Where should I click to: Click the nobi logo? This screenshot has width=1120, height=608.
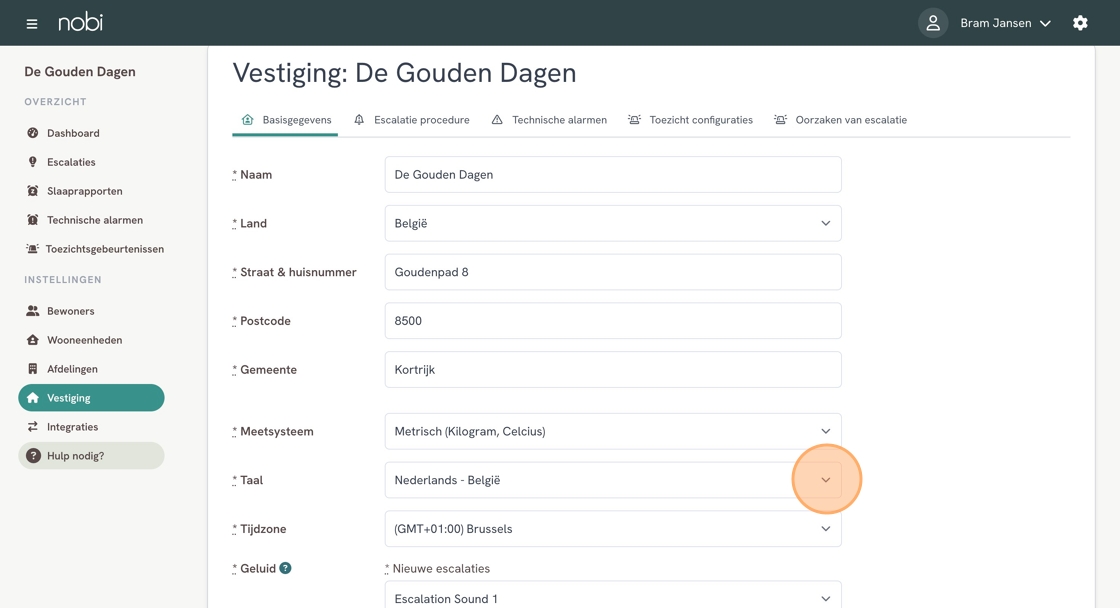(80, 22)
